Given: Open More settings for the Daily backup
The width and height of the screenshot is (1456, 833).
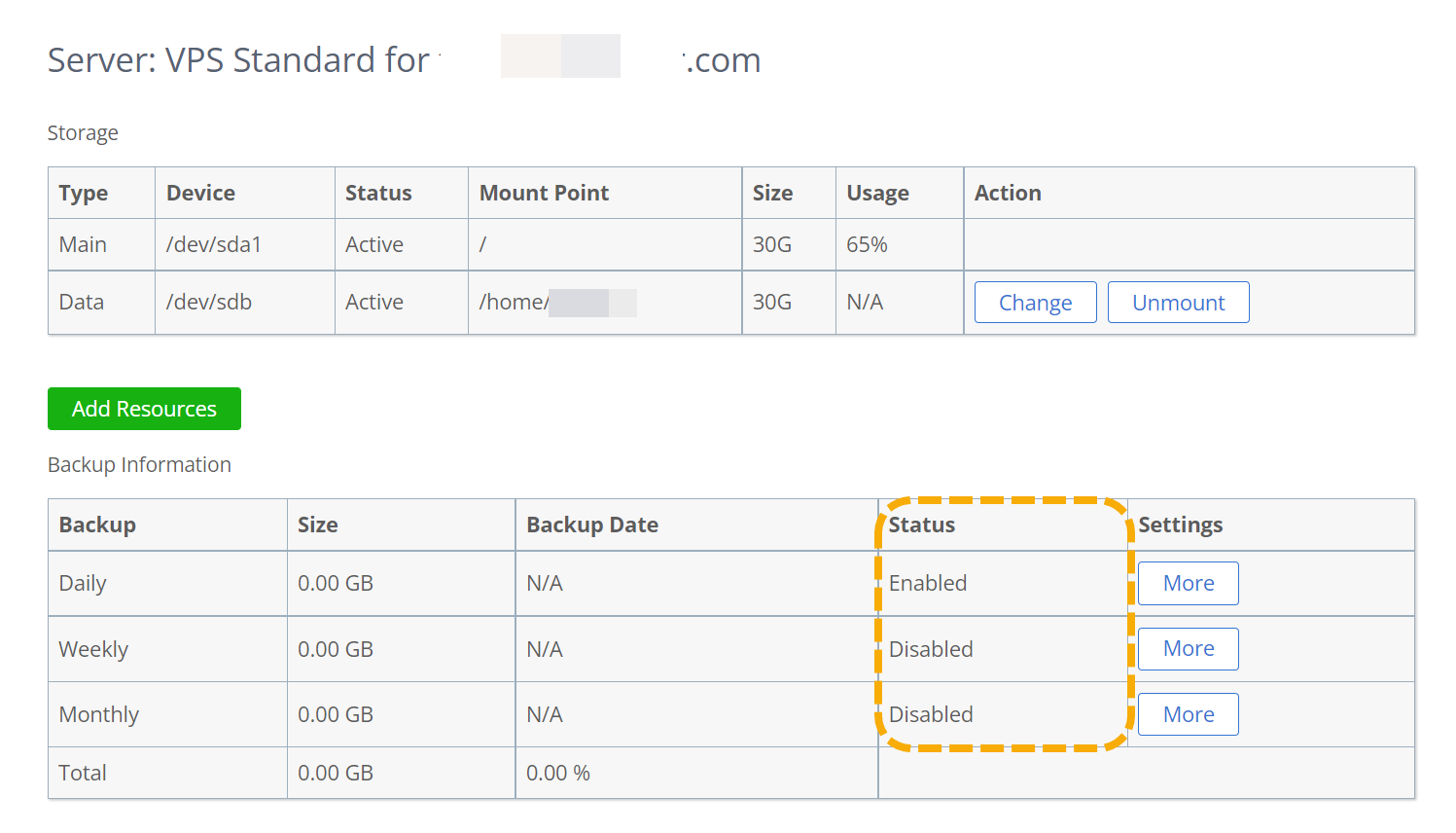Looking at the screenshot, I should click(x=1187, y=582).
